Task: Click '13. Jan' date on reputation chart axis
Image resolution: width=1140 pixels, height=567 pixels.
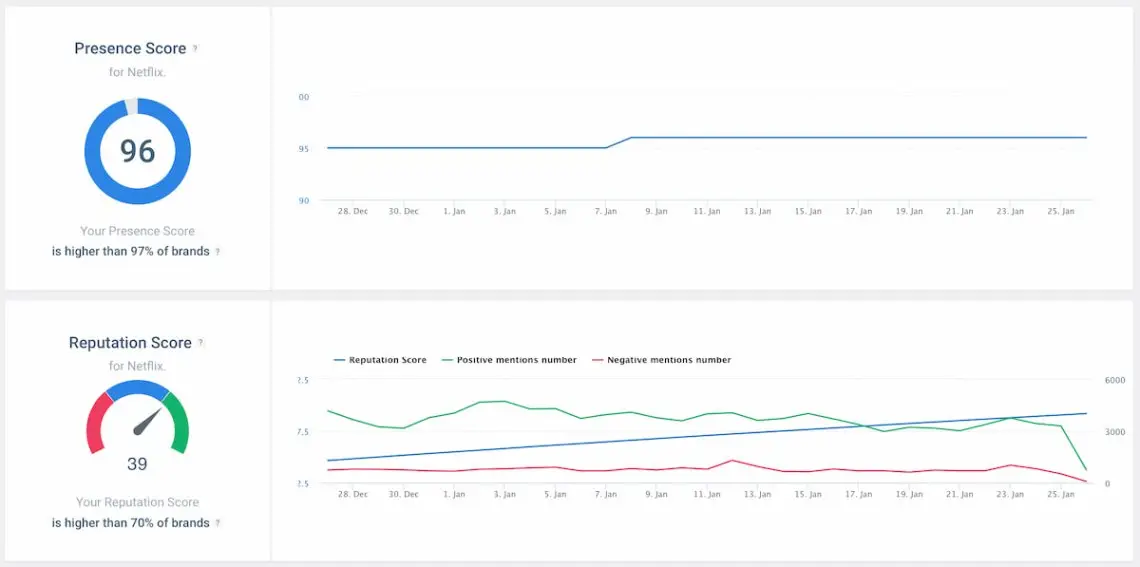Action: pos(758,494)
